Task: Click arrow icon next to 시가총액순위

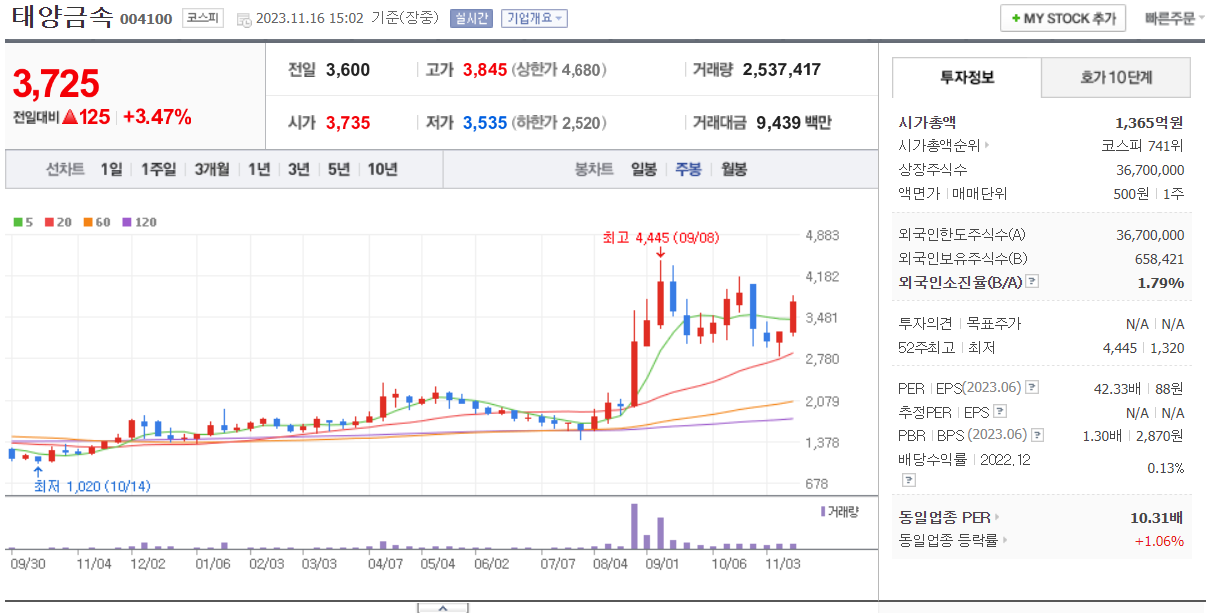Action: [x=987, y=145]
